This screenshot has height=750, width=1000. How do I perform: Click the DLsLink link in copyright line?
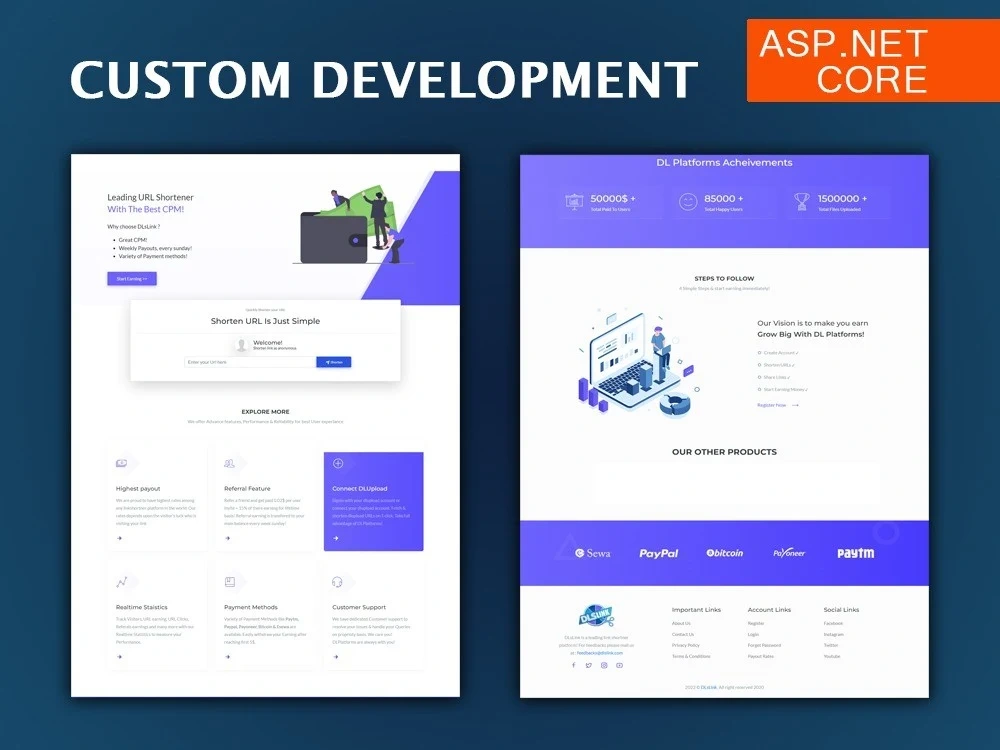point(709,687)
